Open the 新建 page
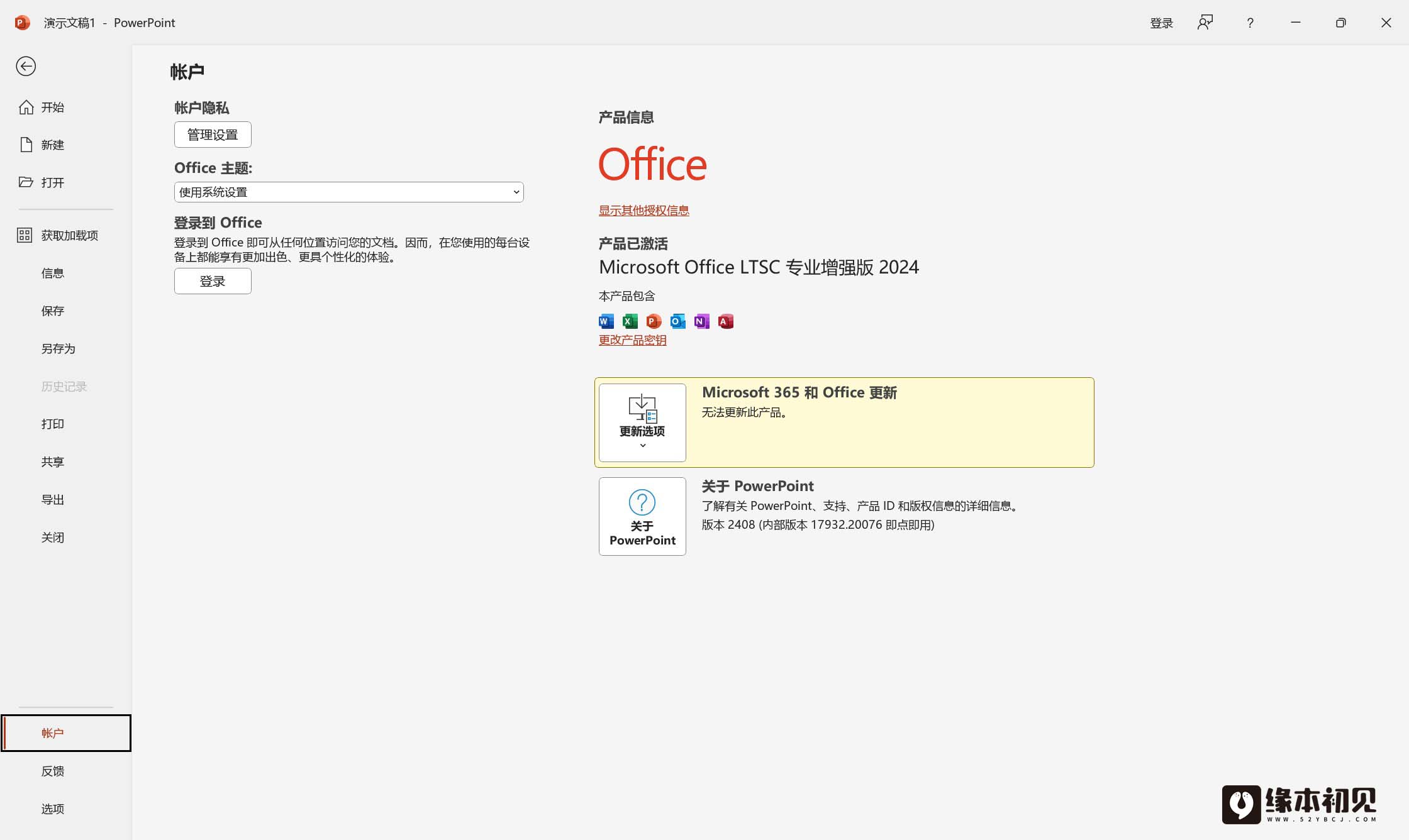1409x840 pixels. coord(65,145)
